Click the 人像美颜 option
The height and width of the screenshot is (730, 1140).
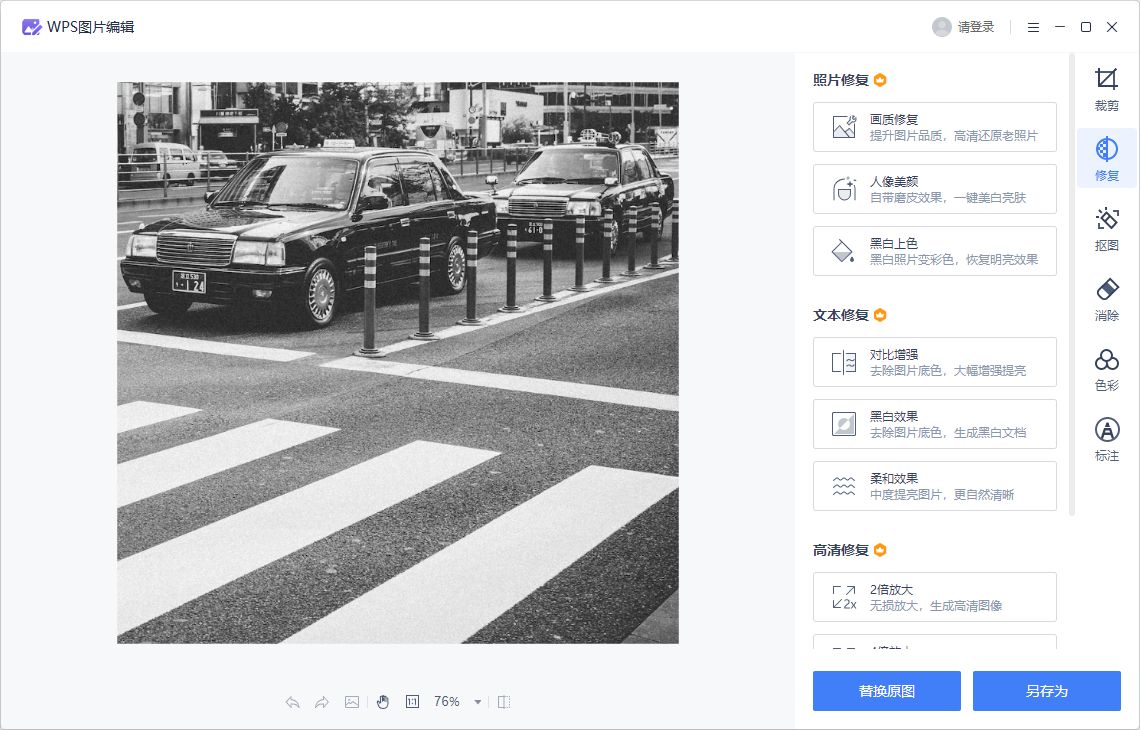[x=934, y=189]
